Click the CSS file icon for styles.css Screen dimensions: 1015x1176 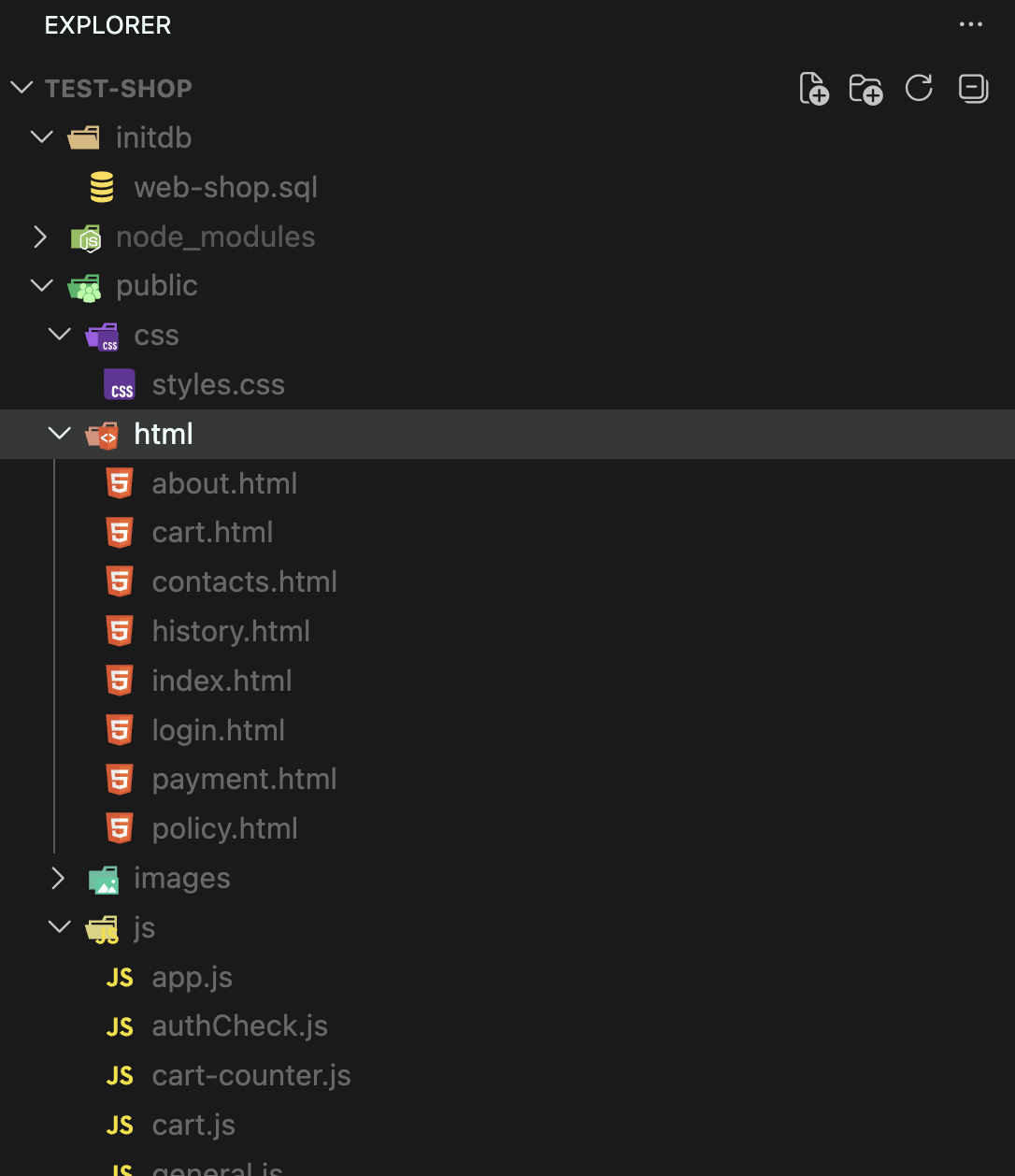coord(120,385)
